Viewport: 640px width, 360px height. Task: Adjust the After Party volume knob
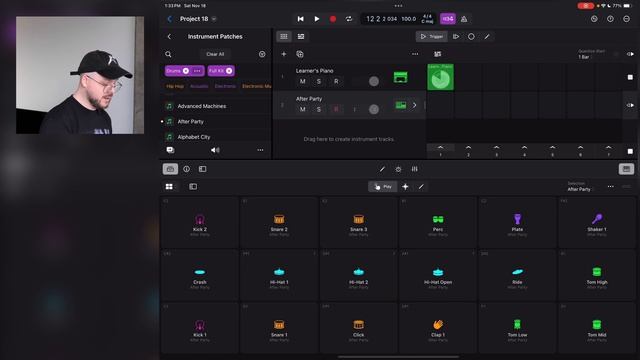[x=373, y=109]
